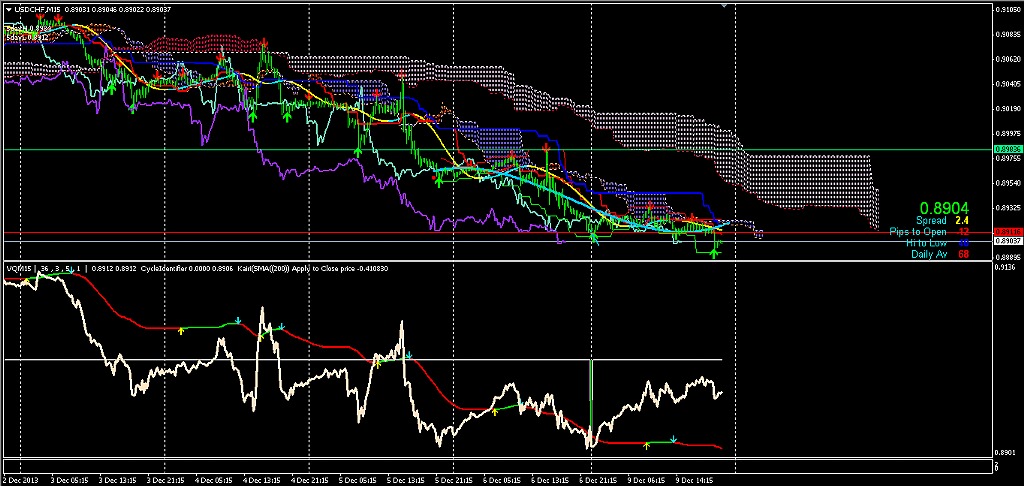
Task: Click the 4 Dec 05:15 time label
Action: 213,480
